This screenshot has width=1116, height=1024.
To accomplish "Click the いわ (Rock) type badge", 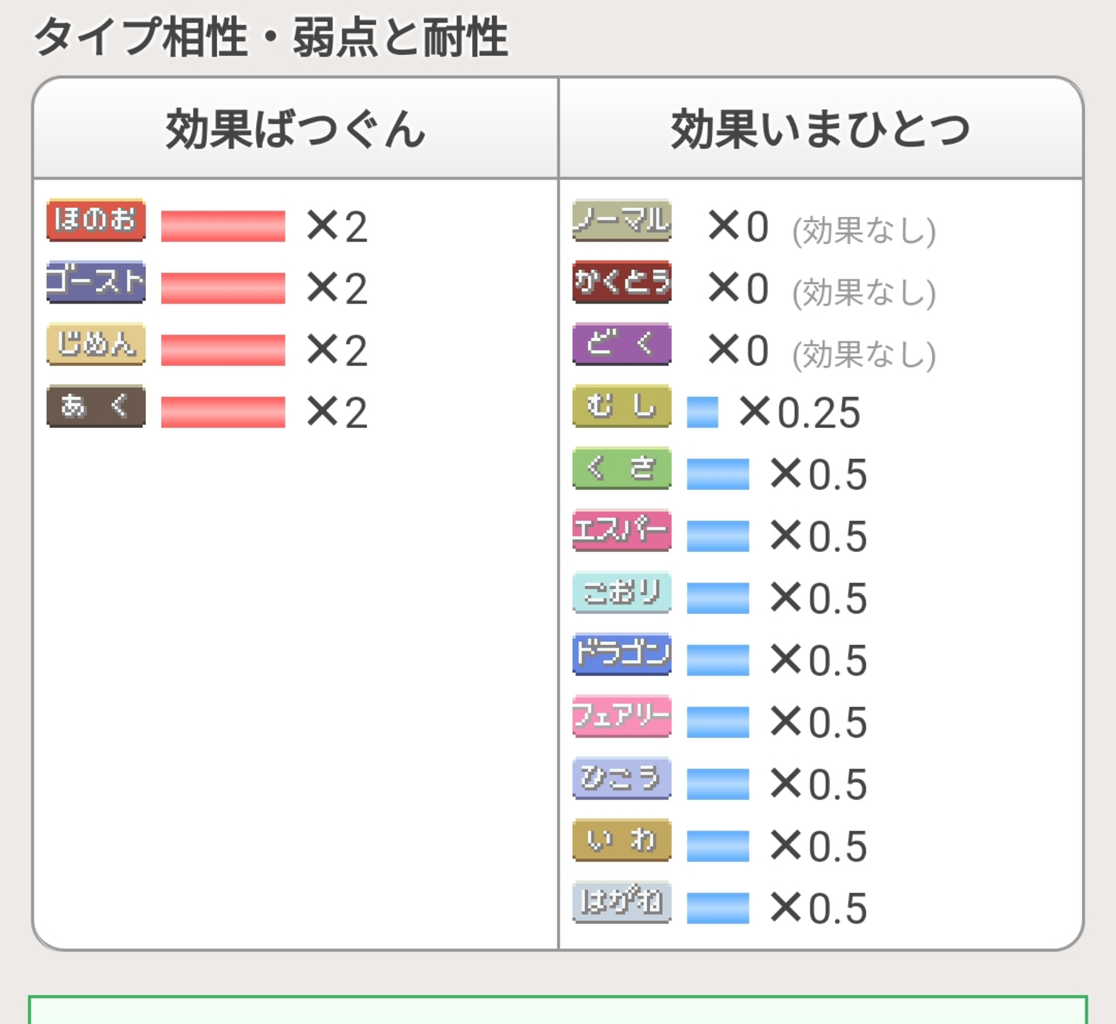I will click(x=621, y=840).
